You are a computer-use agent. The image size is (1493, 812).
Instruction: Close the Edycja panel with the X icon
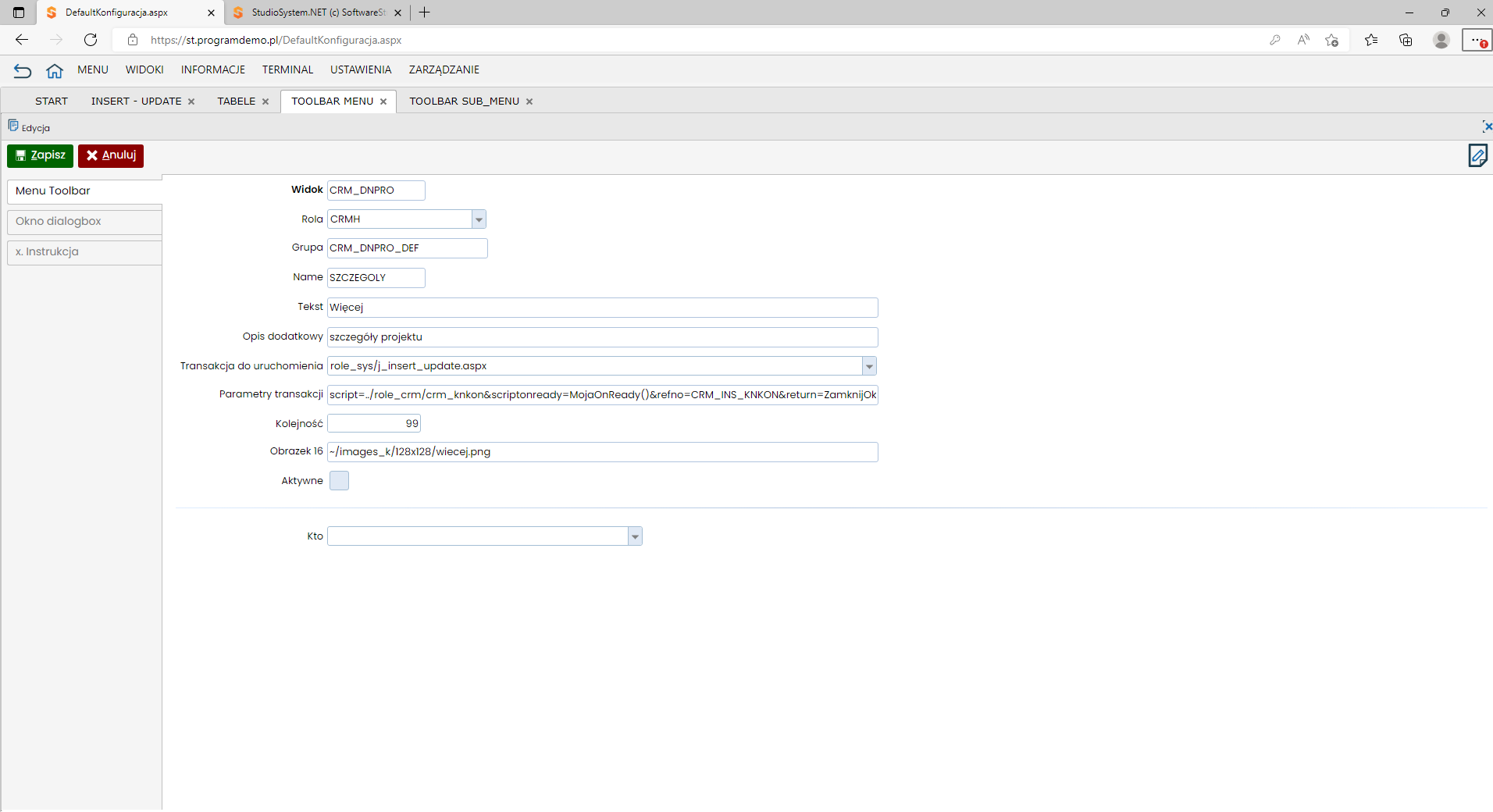(x=1487, y=126)
